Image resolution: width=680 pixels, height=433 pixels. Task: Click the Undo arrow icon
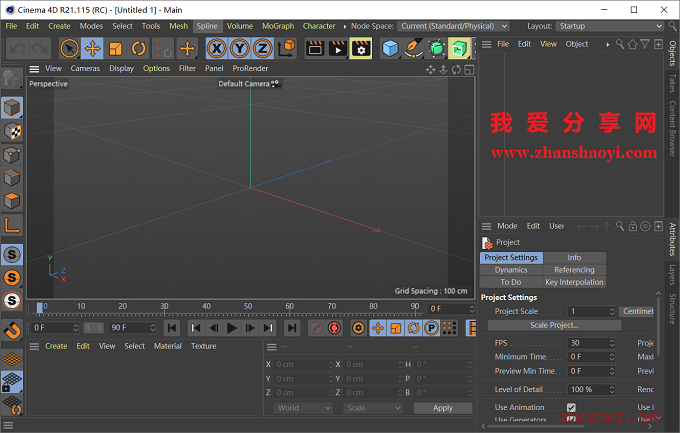coord(17,48)
